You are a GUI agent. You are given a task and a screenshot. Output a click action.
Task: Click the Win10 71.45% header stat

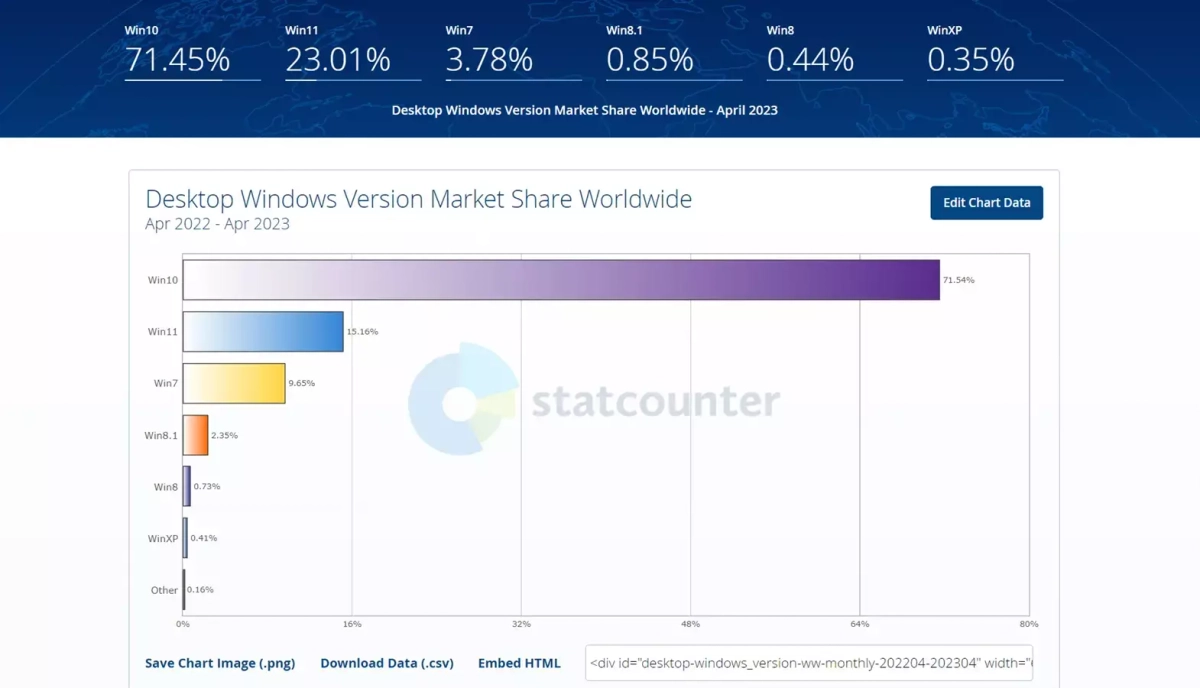(x=178, y=59)
